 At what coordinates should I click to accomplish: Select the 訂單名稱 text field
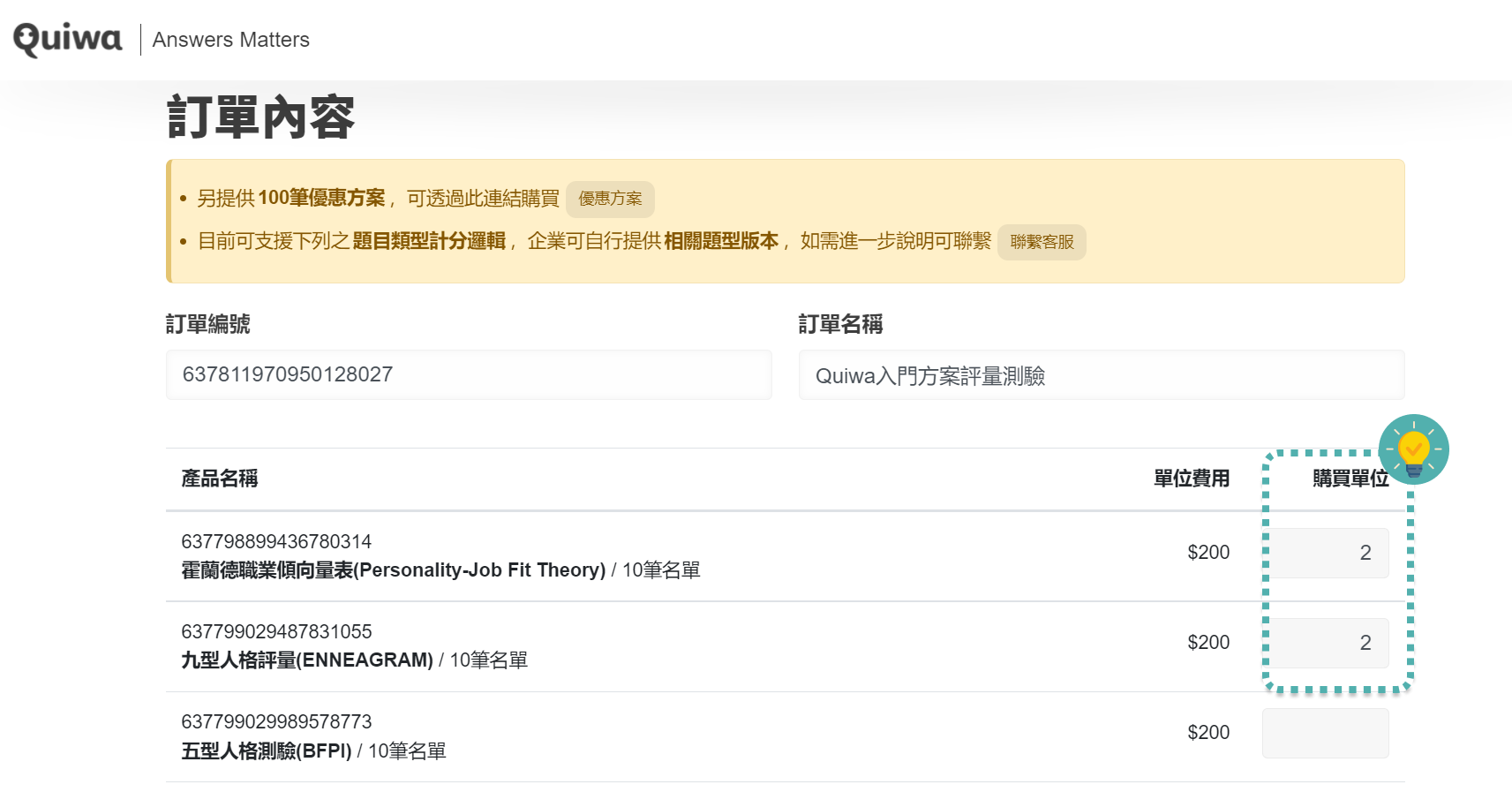click(x=1101, y=376)
